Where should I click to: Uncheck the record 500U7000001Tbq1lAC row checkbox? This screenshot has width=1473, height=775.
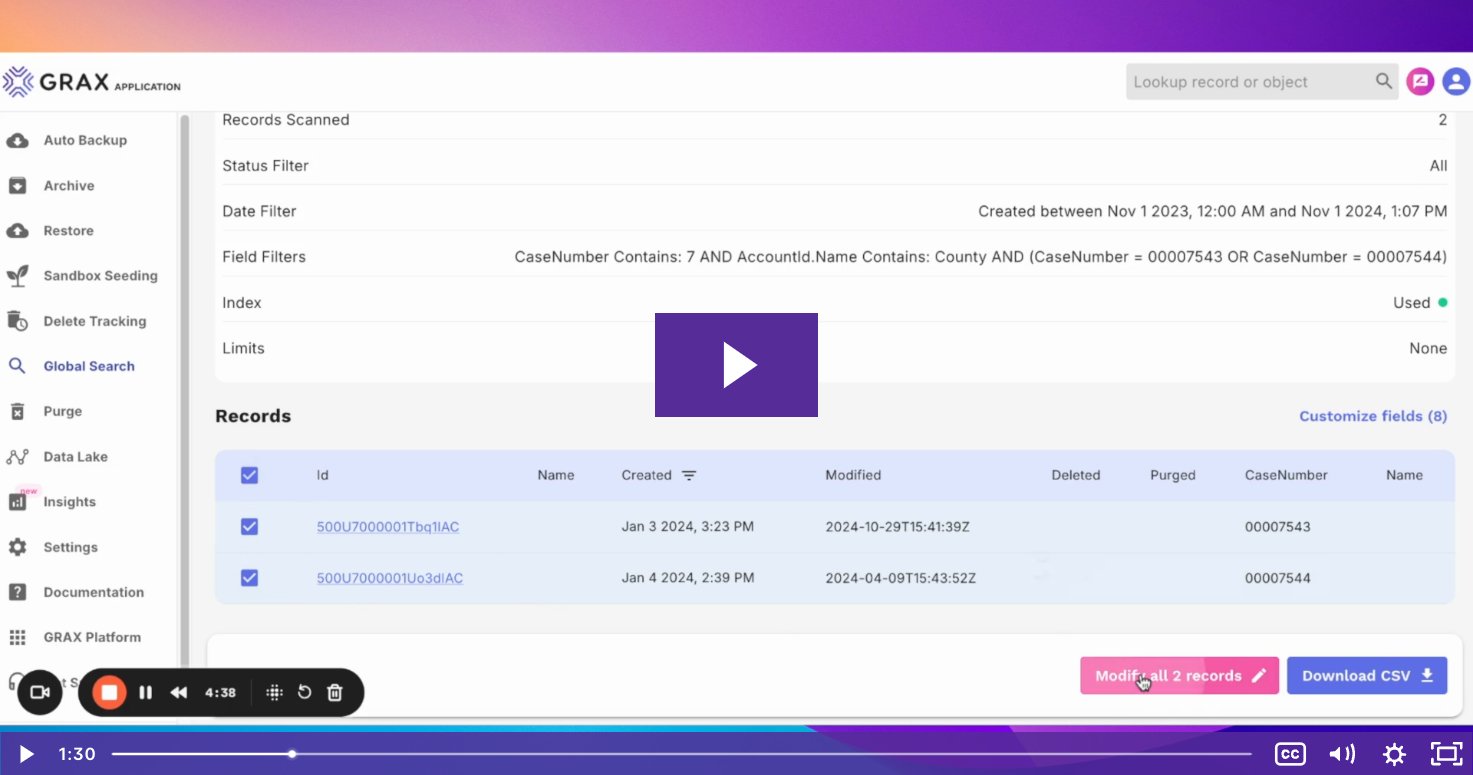[x=249, y=526]
